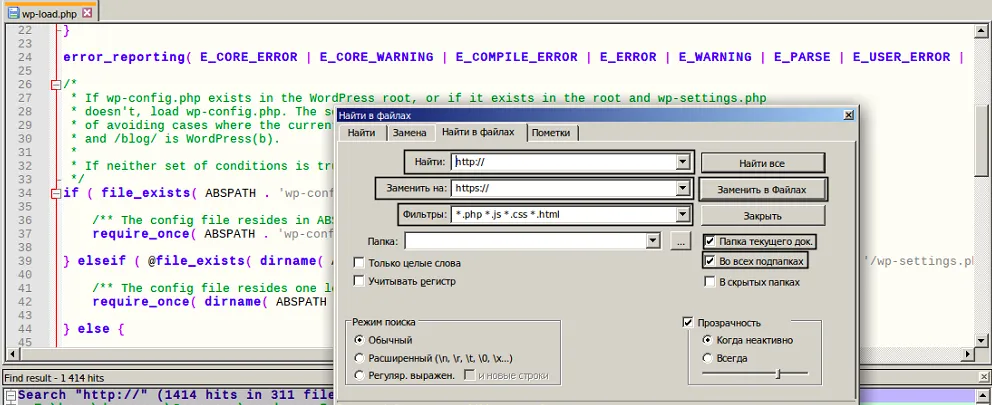Open the Найти field dropdown list
The width and height of the screenshot is (992, 405).
point(683,161)
